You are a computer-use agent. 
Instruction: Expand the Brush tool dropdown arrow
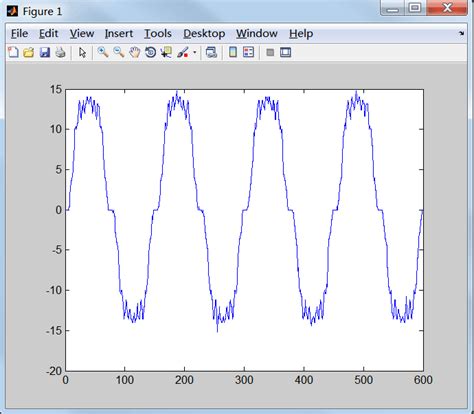tap(195, 53)
